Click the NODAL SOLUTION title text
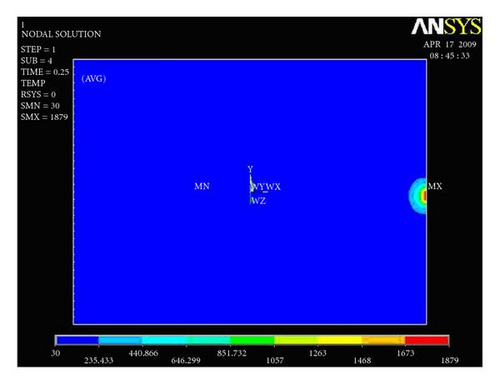The image size is (500, 384). click(x=61, y=34)
